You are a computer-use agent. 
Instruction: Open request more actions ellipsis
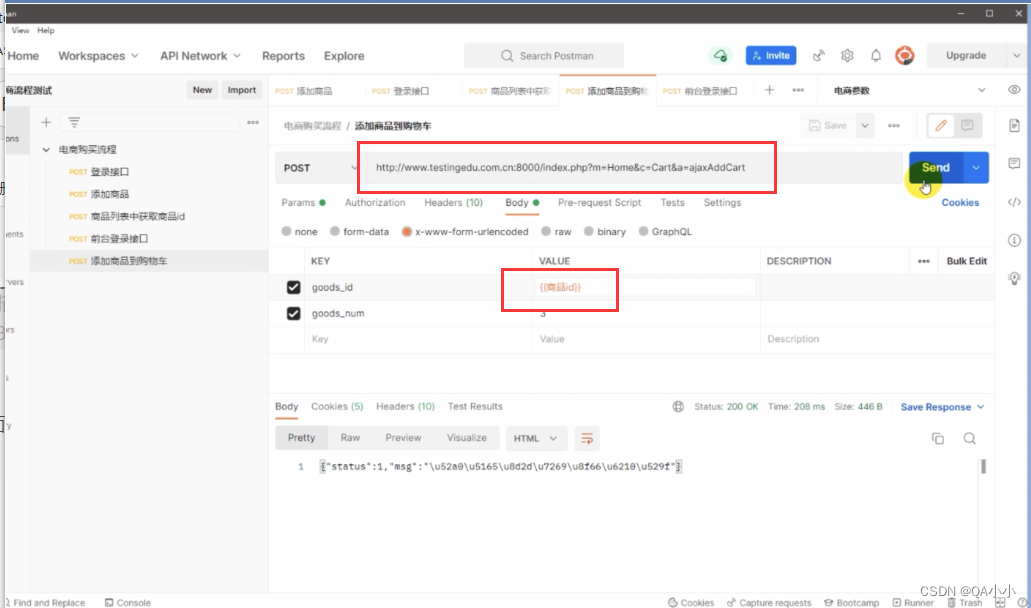pyautogui.click(x=894, y=126)
